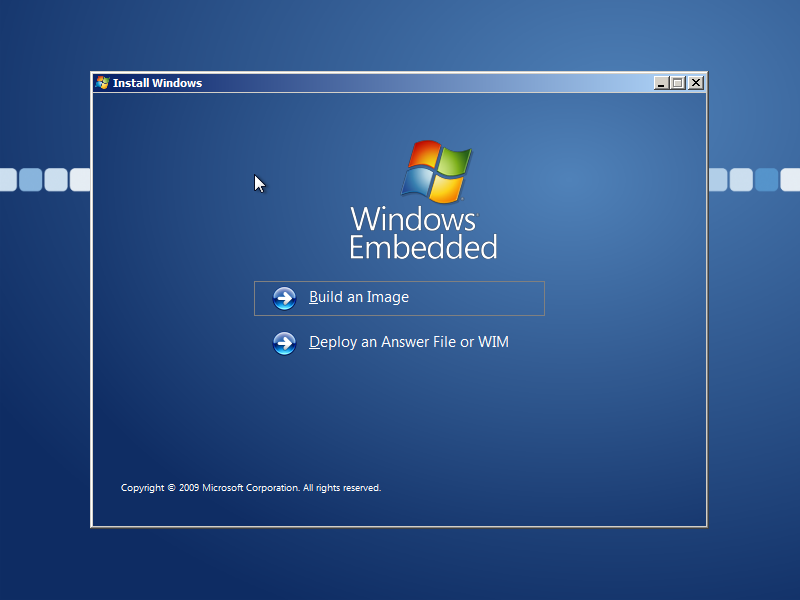Select the Build an Image text link
This screenshot has width=800, height=600.
359,297
